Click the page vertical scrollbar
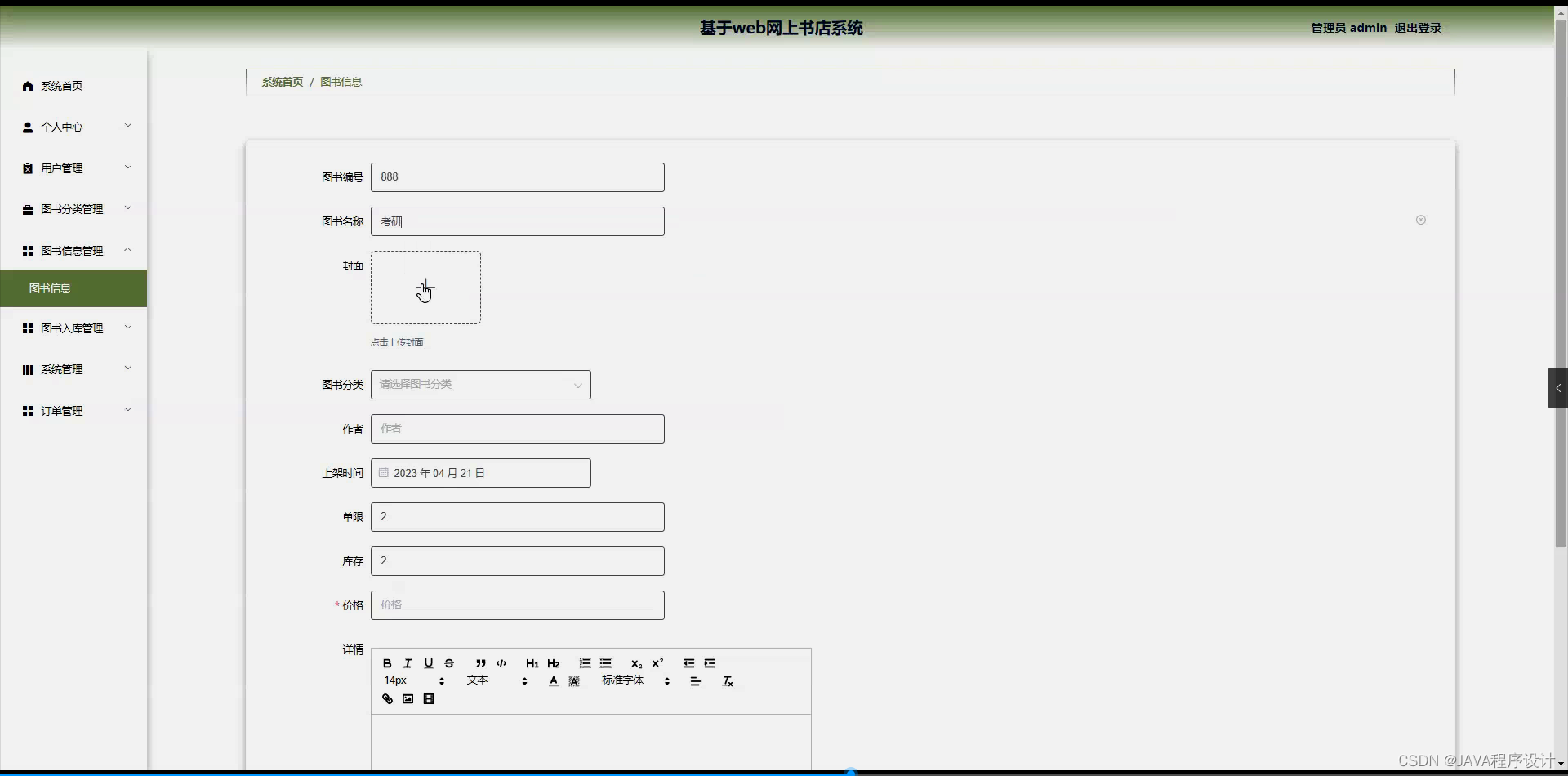The width and height of the screenshot is (1568, 776). 1561,282
